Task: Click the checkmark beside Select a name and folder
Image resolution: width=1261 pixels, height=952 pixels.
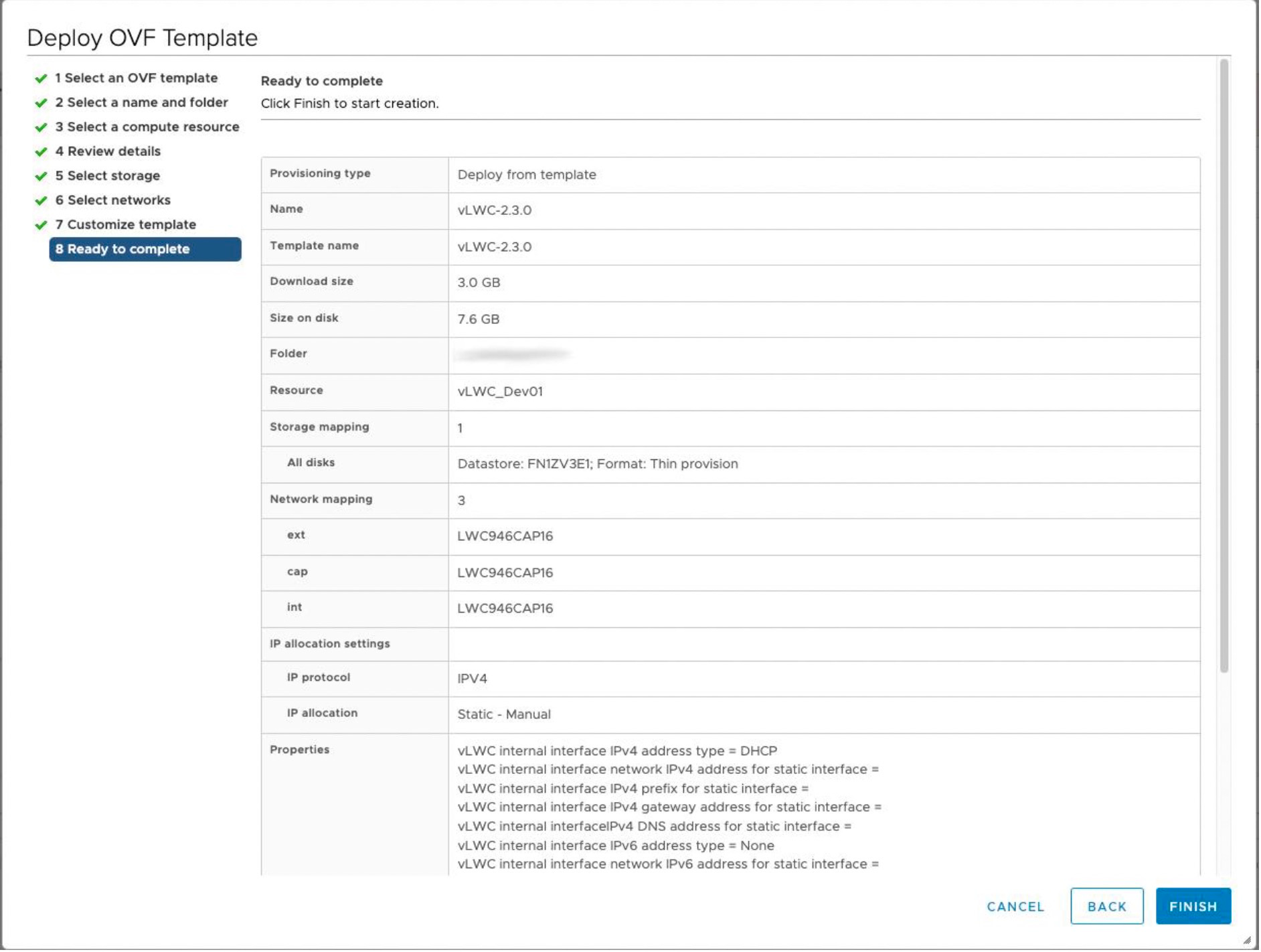Action: tap(39, 102)
